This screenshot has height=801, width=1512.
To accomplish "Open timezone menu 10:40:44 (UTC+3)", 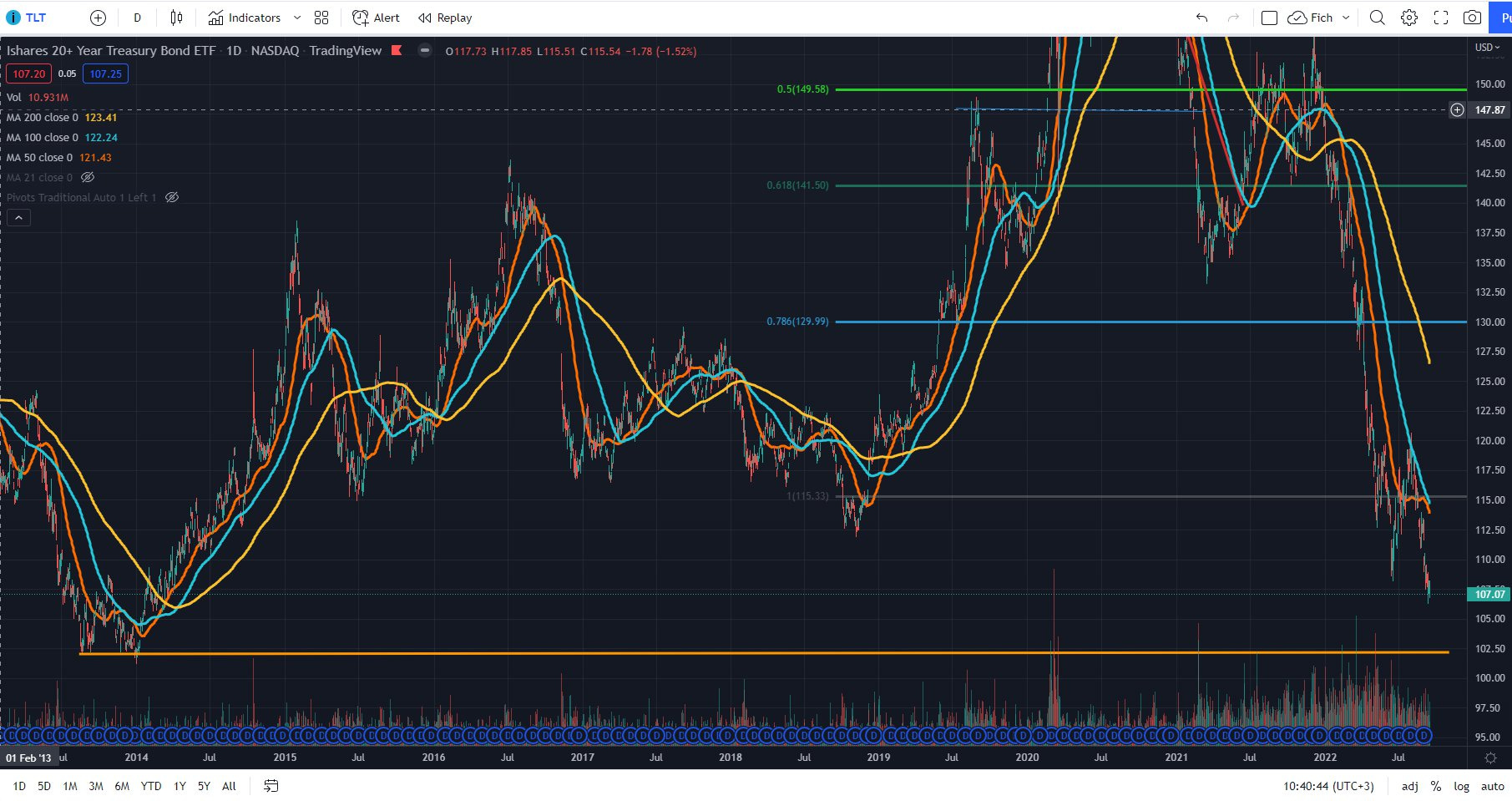I will click(1328, 786).
